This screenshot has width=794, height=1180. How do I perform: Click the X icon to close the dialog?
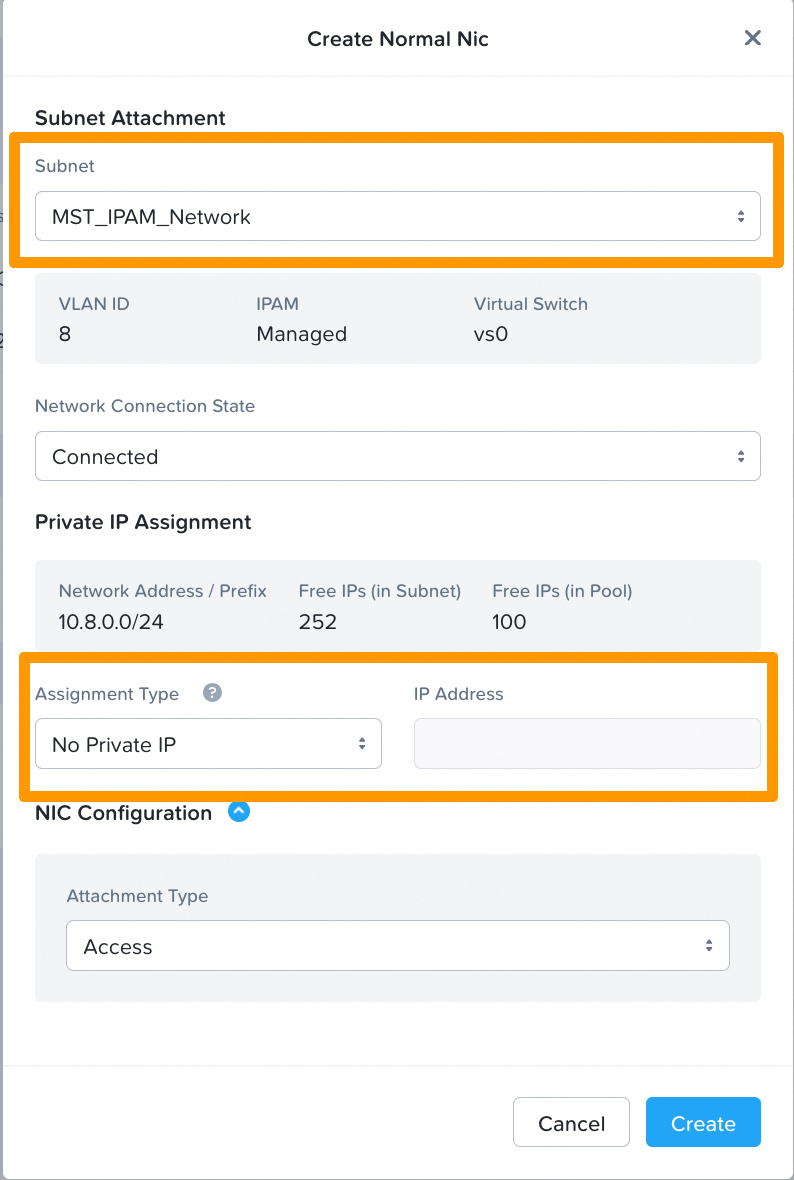click(x=753, y=38)
